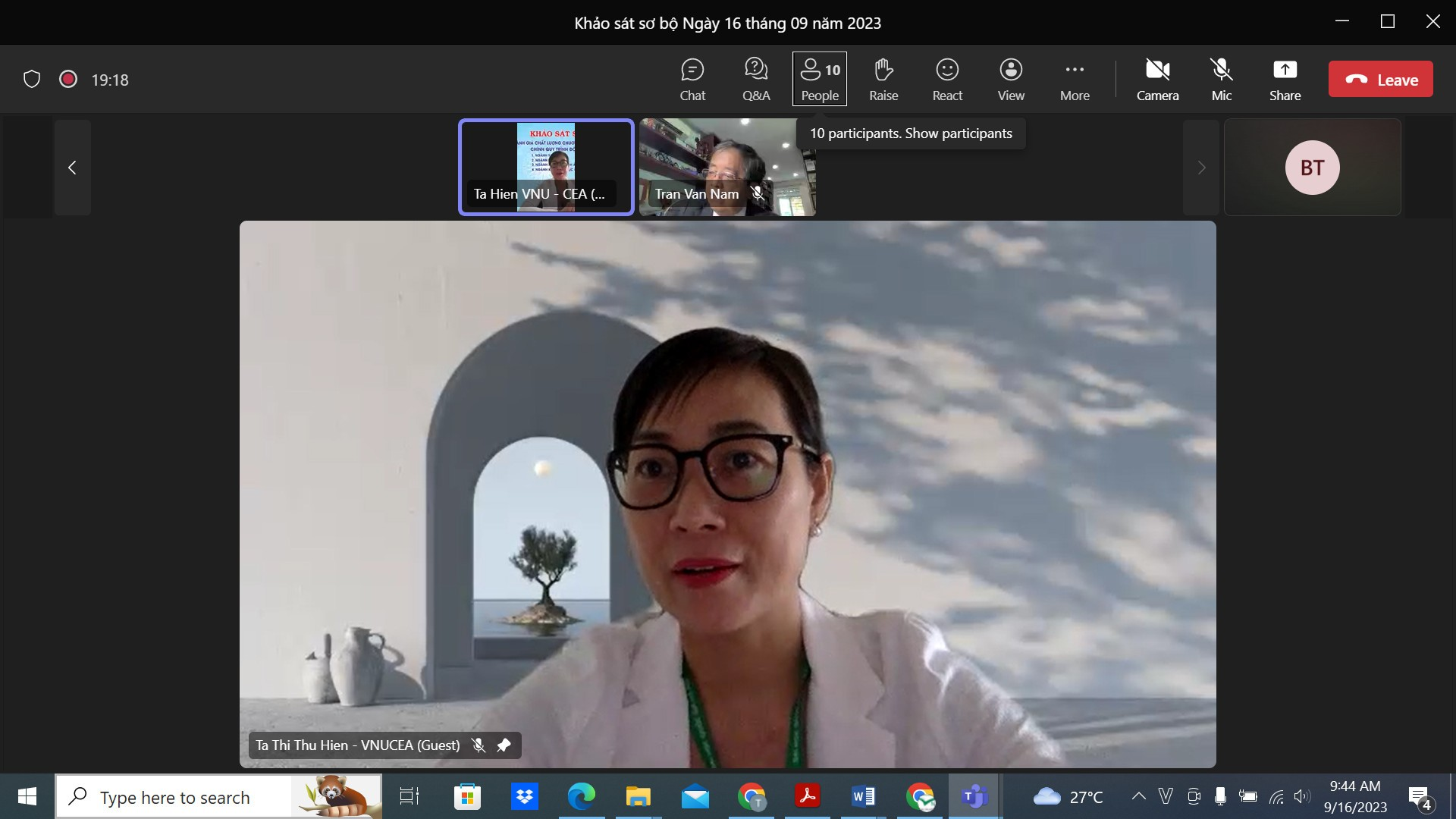Screen dimensions: 1456x819
Task: Click the shield security icon
Action: click(x=32, y=80)
